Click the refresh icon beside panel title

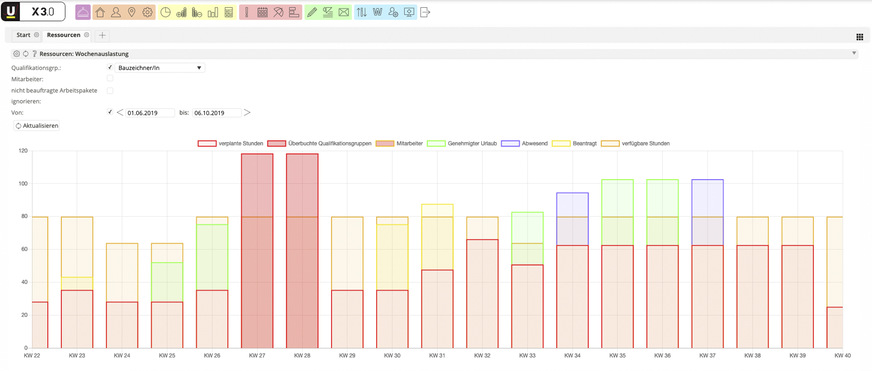pos(26,54)
